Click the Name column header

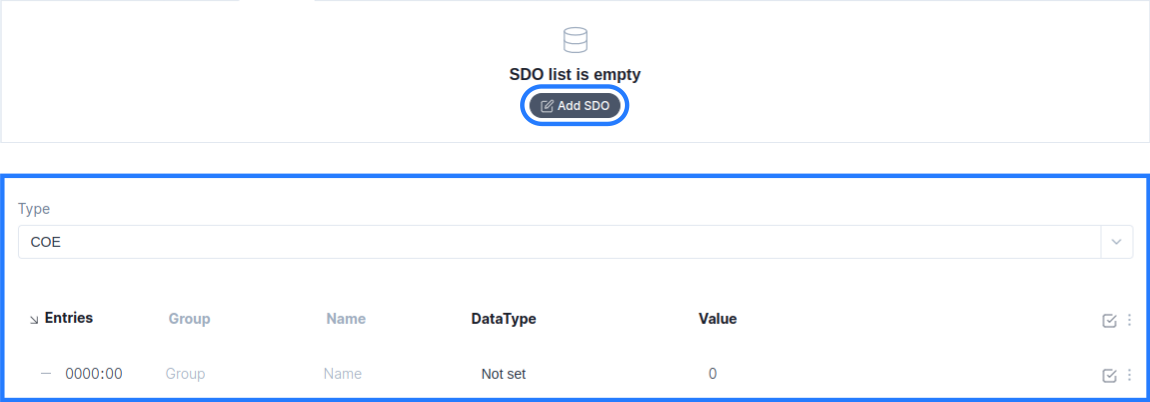345,318
